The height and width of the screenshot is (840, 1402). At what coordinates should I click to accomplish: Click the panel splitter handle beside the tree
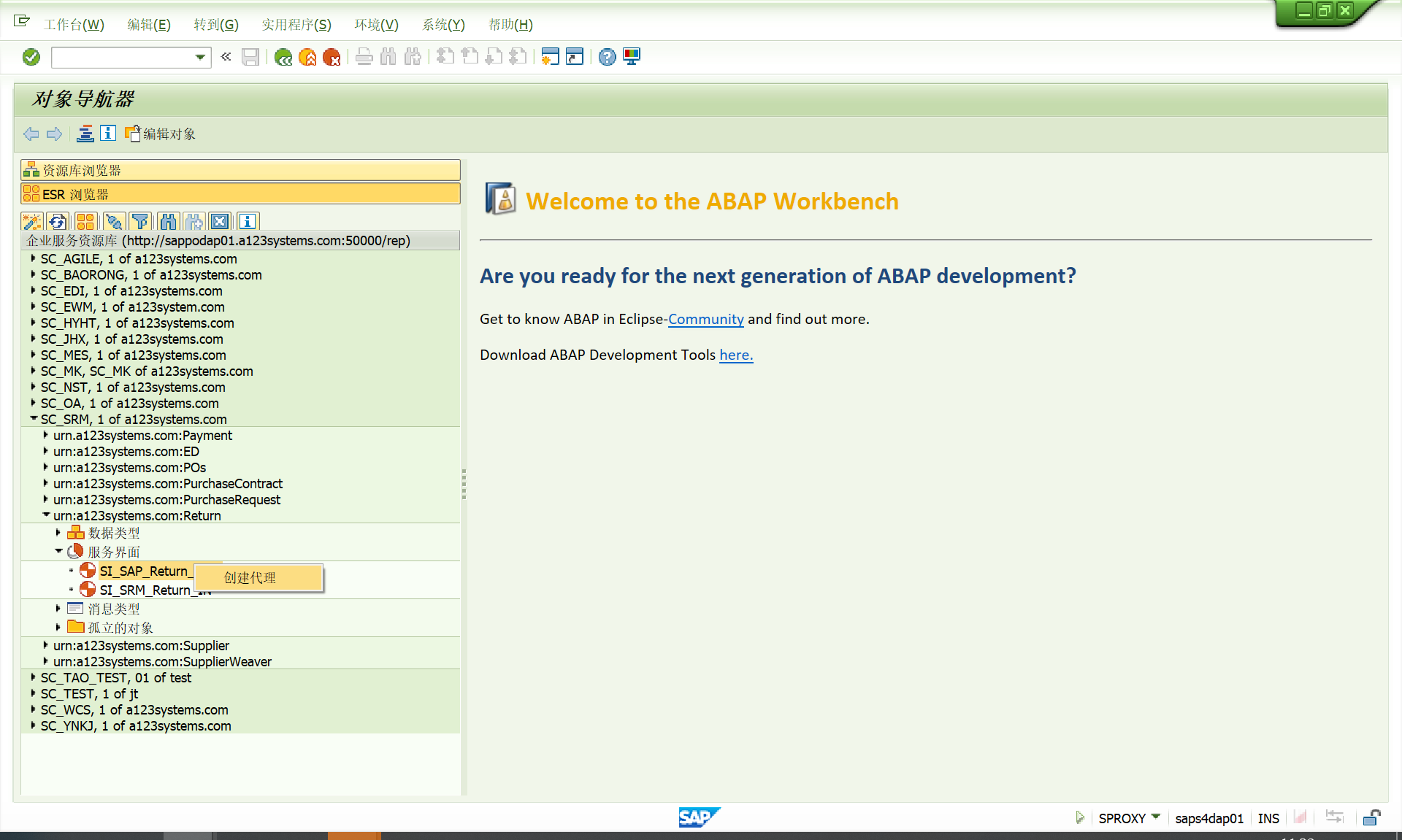pos(464,483)
